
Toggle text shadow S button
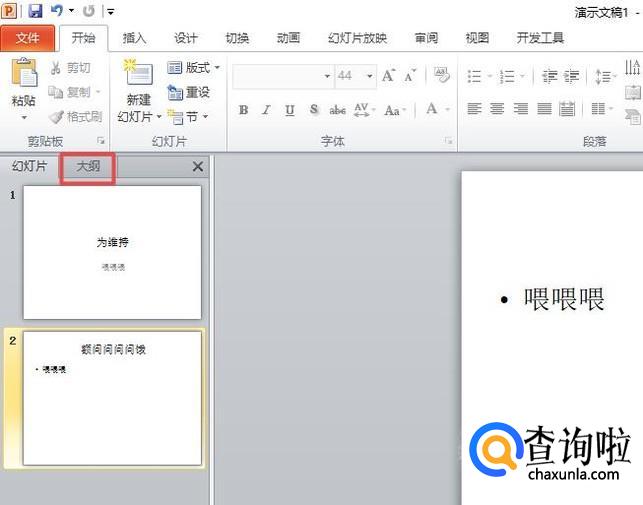(314, 110)
